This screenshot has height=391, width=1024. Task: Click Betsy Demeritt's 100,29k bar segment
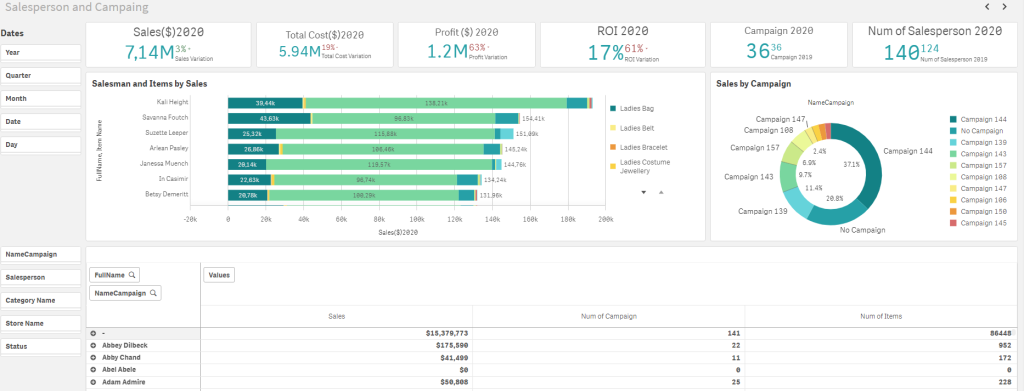363,195
